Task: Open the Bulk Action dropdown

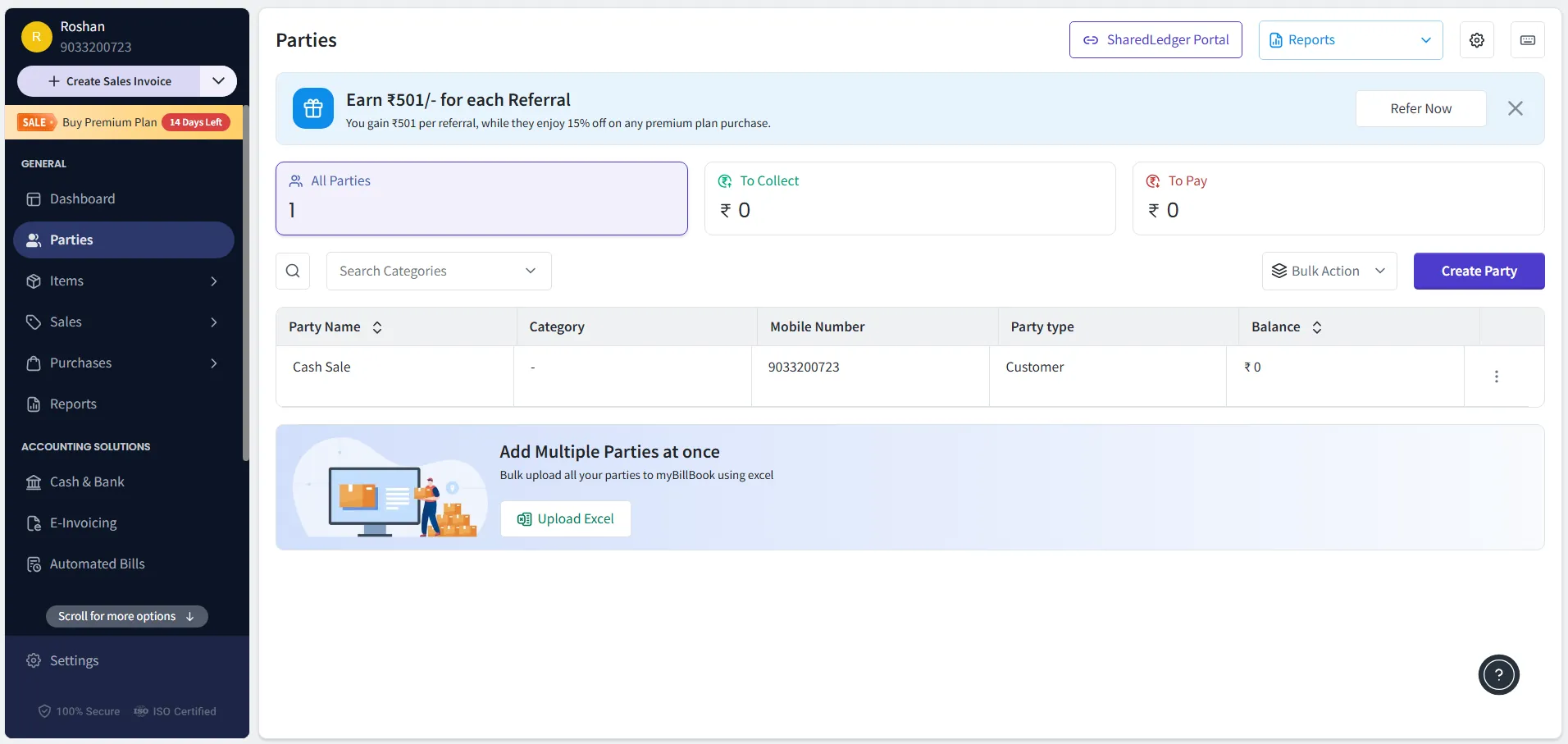Action: click(x=1329, y=271)
